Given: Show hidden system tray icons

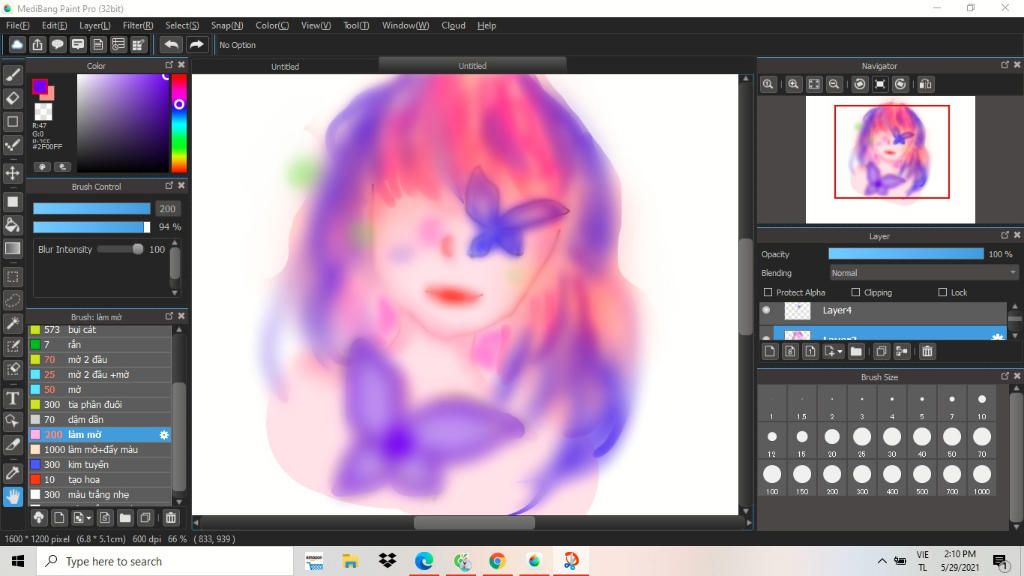Looking at the screenshot, I should tap(882, 561).
